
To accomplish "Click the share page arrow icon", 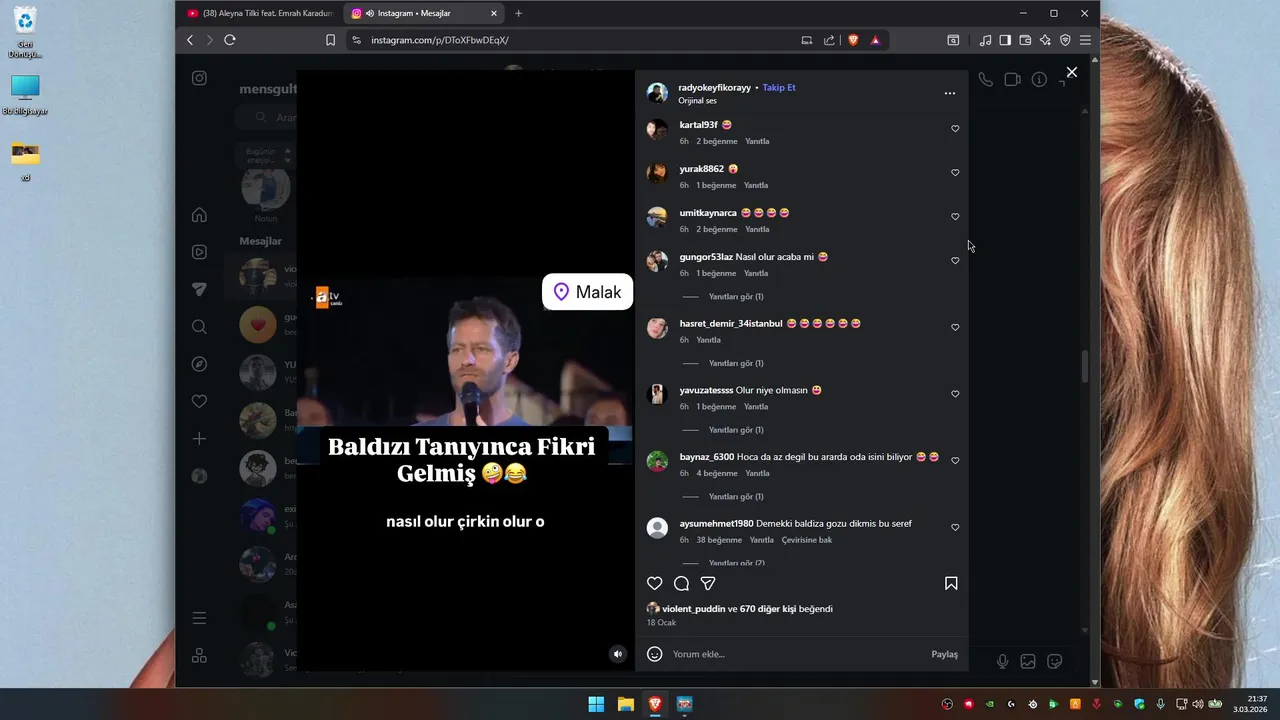I will pyautogui.click(x=829, y=40).
